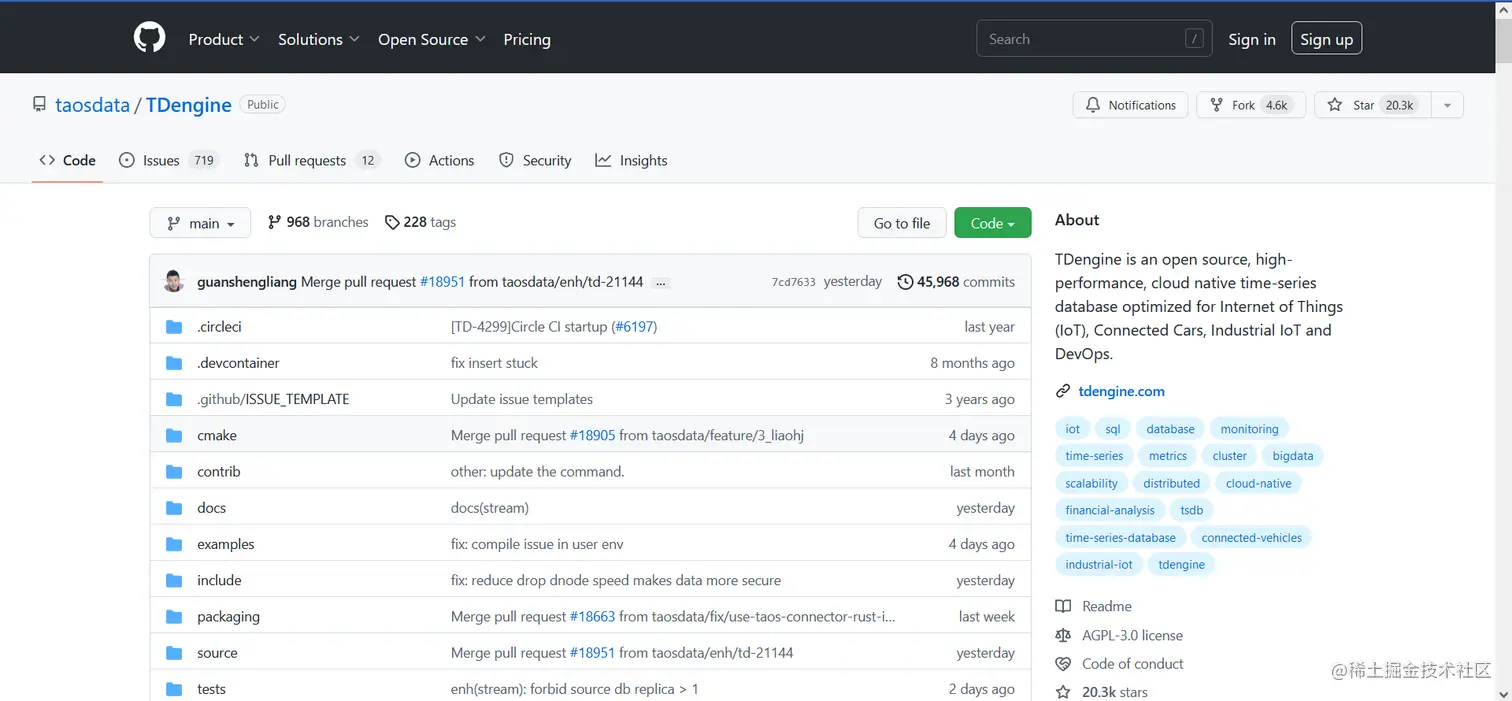
Task: Switch to the Actions tab
Action: (440, 160)
